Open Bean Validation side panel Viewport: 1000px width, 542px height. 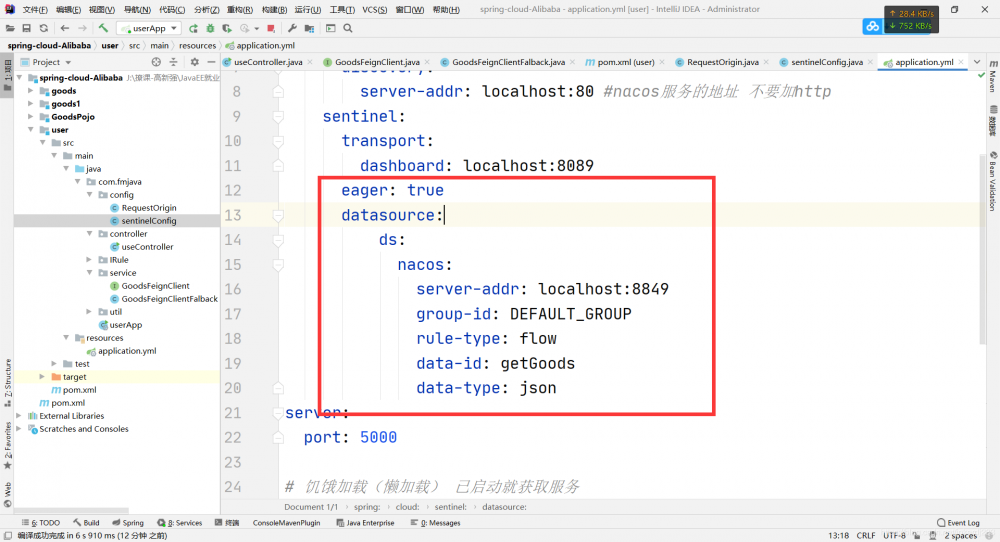coord(992,182)
